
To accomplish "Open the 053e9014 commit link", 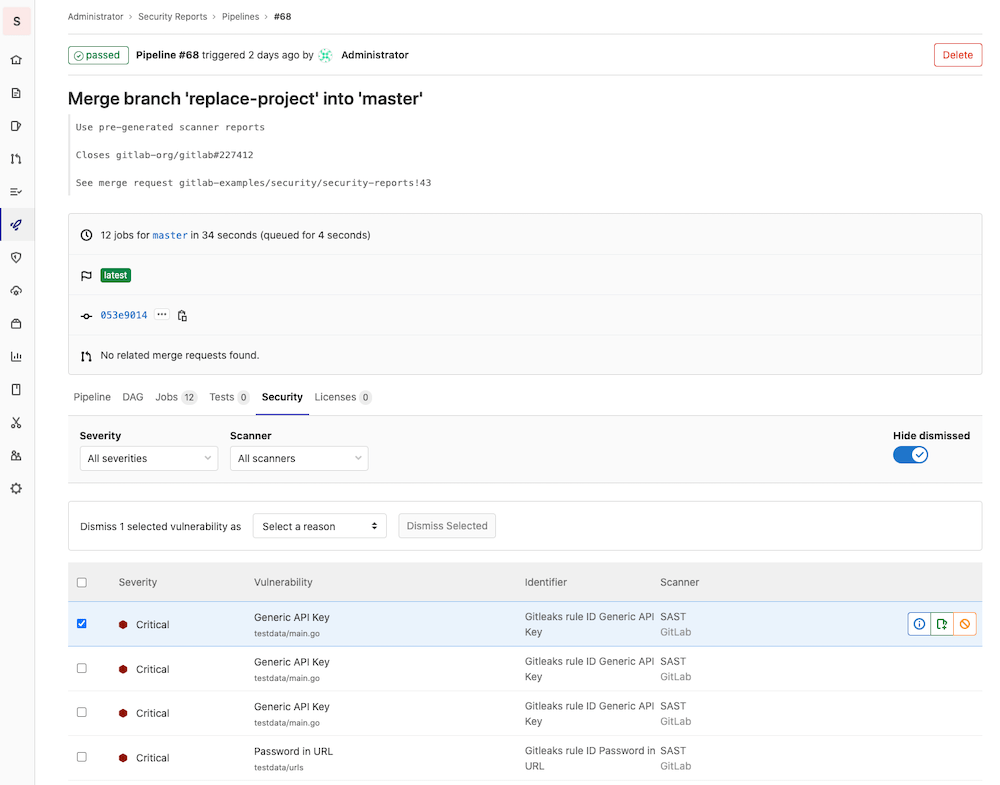I will coord(123,315).
